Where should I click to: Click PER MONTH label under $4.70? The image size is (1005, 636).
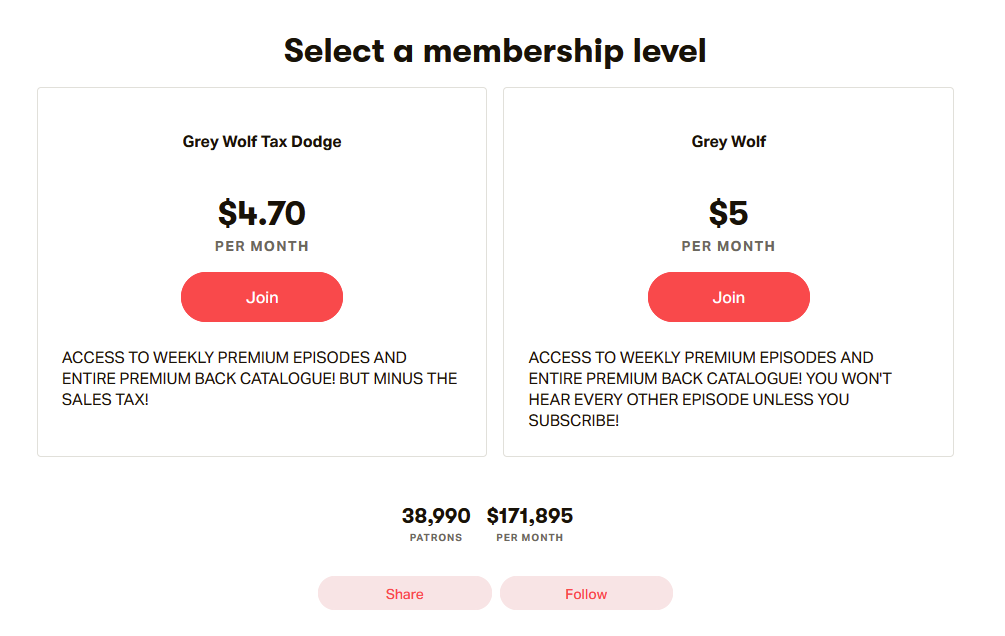[262, 246]
